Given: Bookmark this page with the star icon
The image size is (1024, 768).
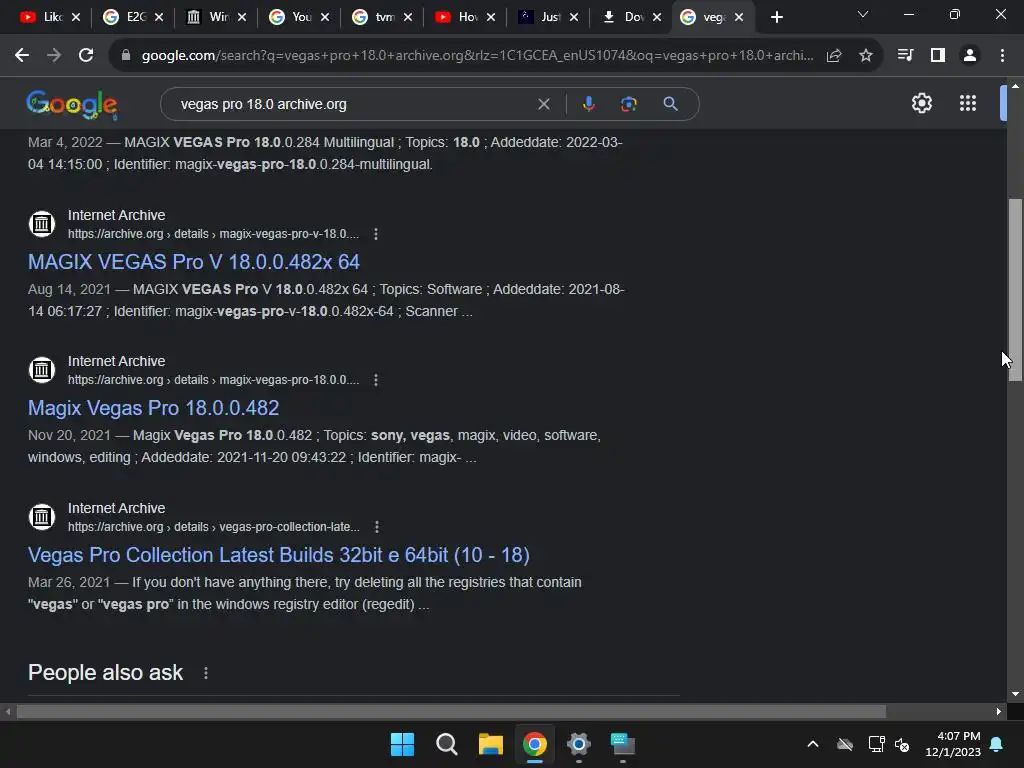Looking at the screenshot, I should coord(866,56).
